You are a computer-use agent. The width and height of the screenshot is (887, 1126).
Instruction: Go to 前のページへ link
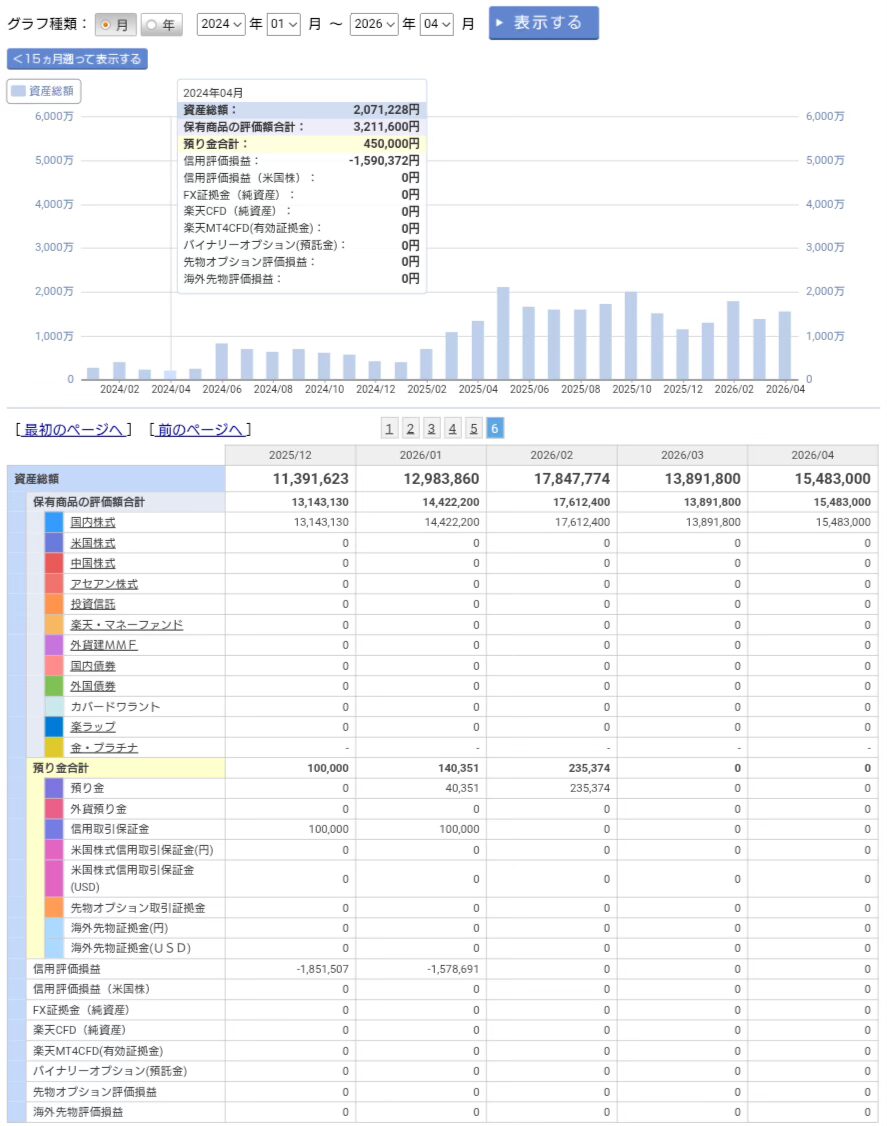(x=199, y=429)
